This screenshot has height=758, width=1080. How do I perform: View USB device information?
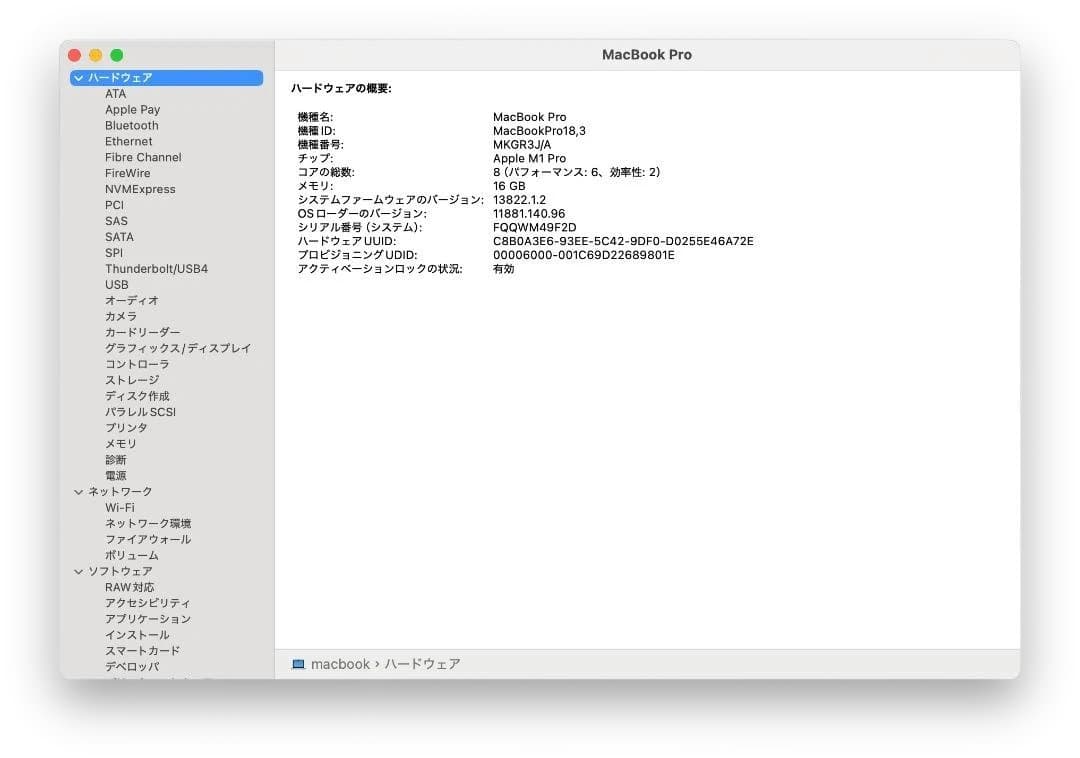(x=115, y=284)
